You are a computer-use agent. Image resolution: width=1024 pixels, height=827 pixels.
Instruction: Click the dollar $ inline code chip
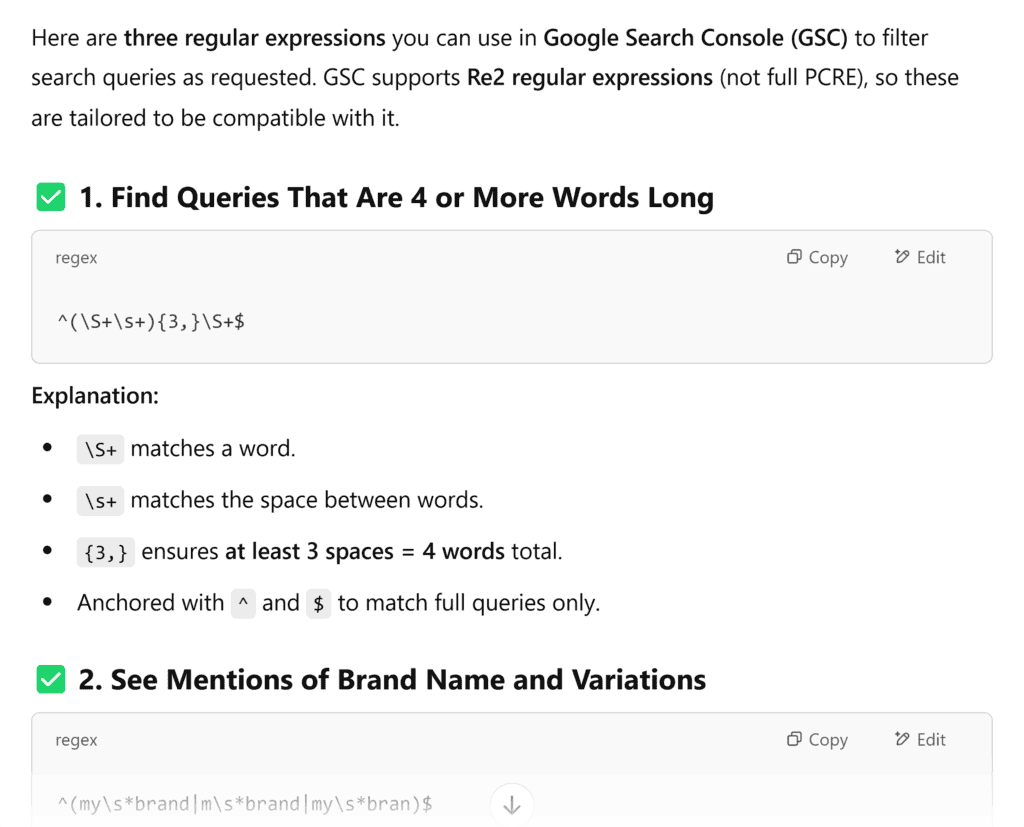click(x=318, y=604)
